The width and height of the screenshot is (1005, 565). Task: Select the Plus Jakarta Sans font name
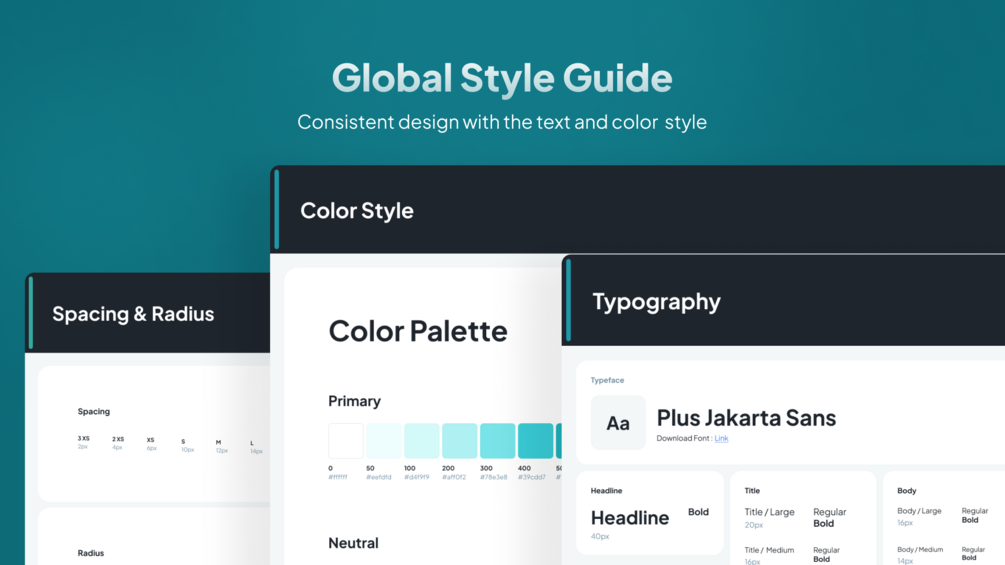point(746,418)
